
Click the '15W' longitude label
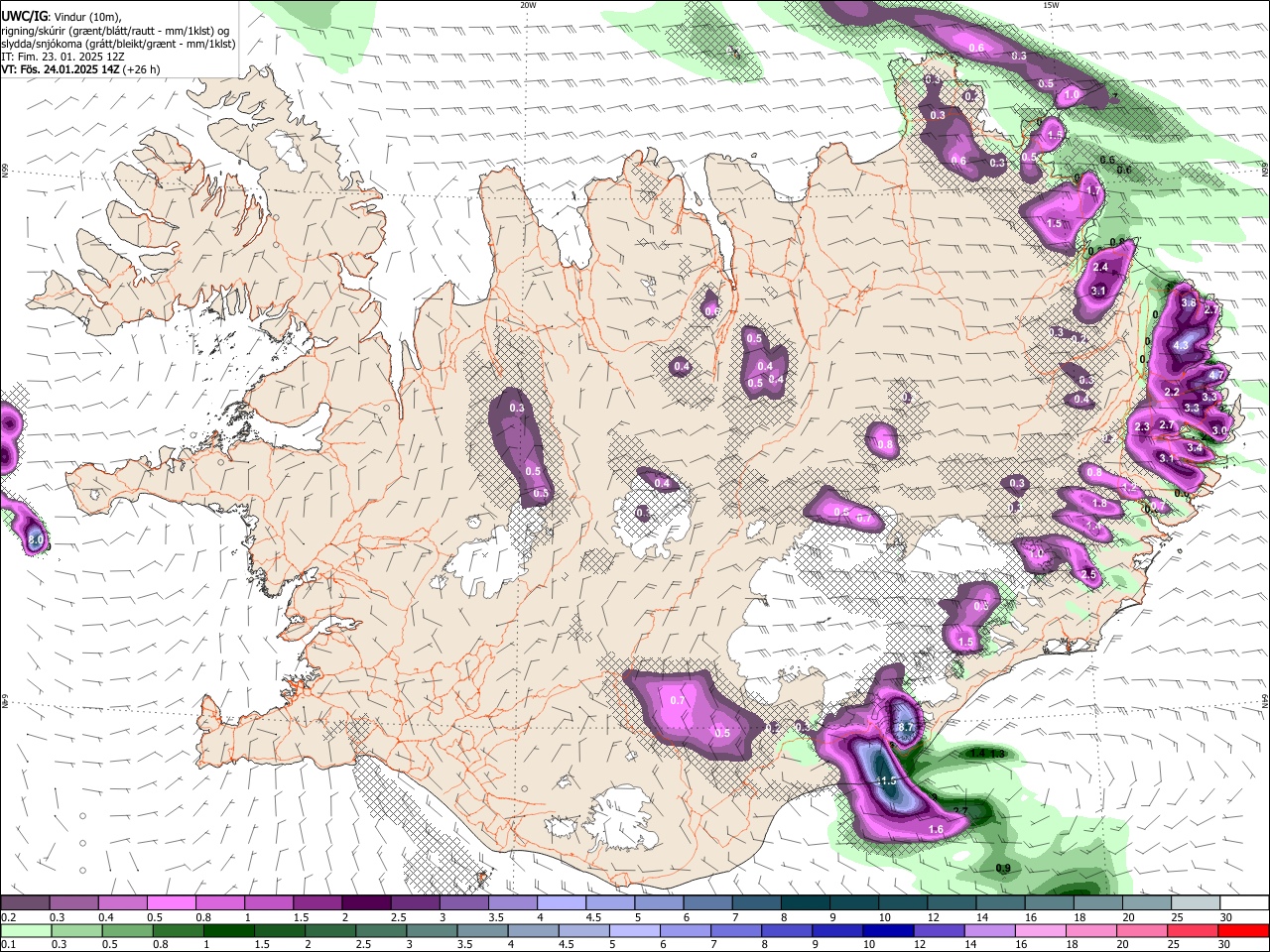coord(1050,5)
